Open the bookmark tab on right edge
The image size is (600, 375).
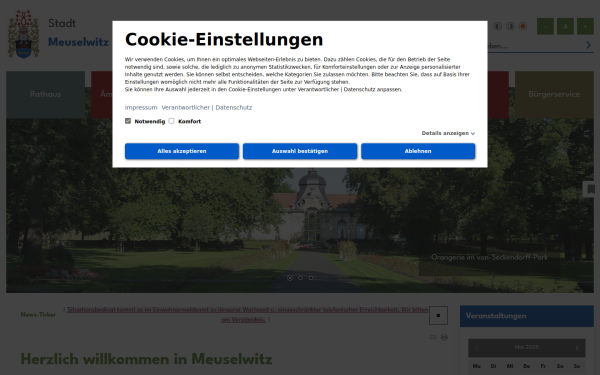(591, 189)
